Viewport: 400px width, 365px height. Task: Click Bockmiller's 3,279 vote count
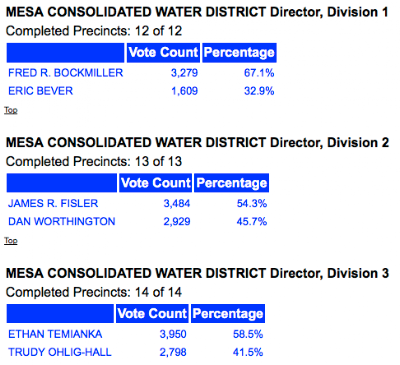pyautogui.click(x=184, y=73)
